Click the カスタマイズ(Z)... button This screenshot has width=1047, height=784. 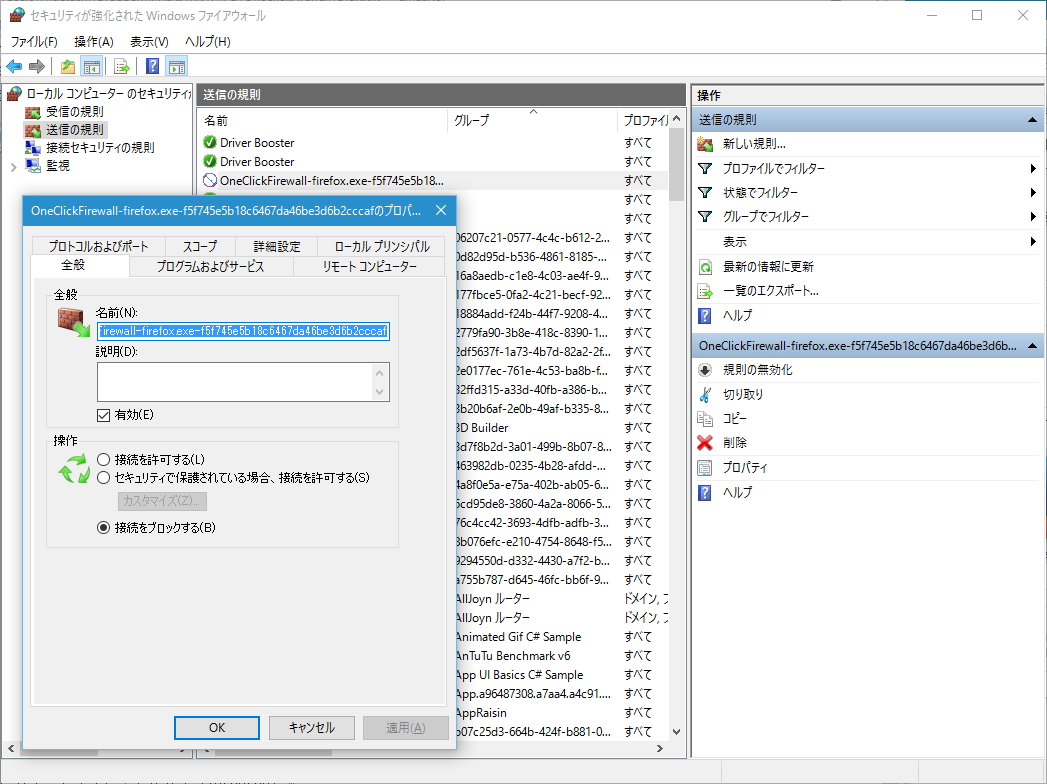tap(162, 501)
